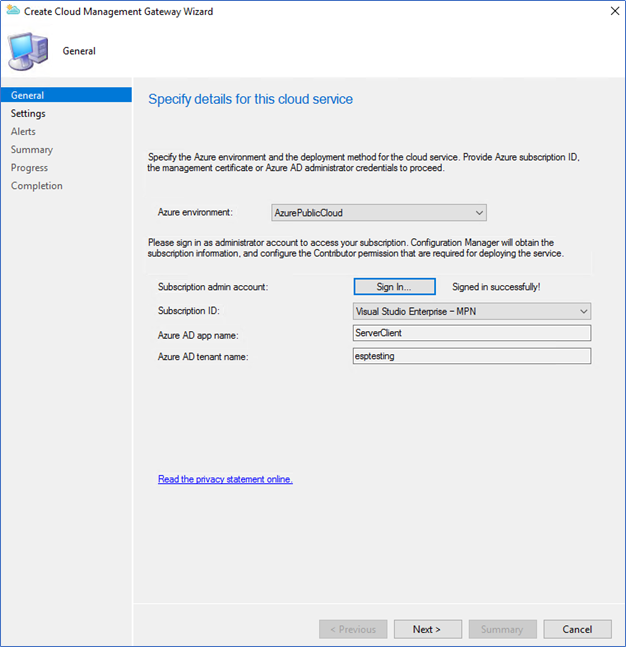Click the Summary button at bottom

pos(502,629)
